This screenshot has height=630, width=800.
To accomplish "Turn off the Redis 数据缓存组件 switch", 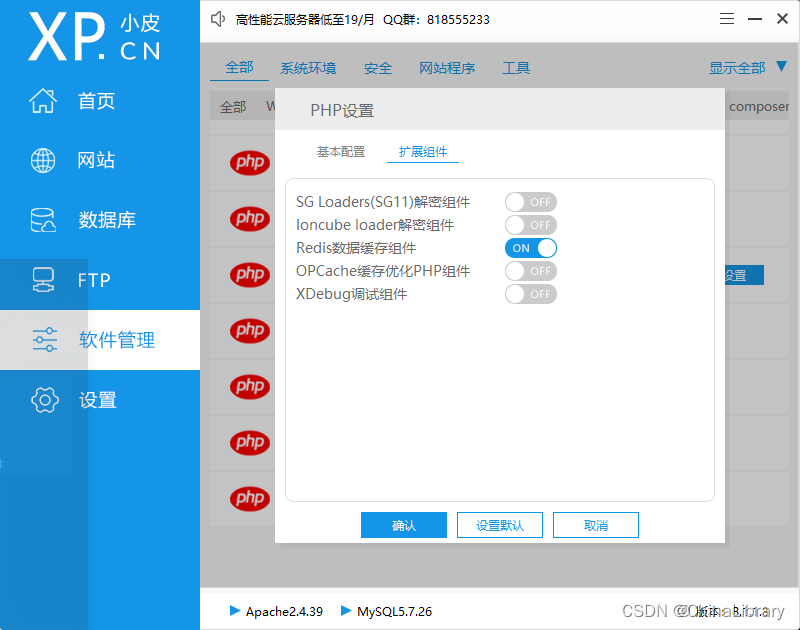I will coord(530,248).
